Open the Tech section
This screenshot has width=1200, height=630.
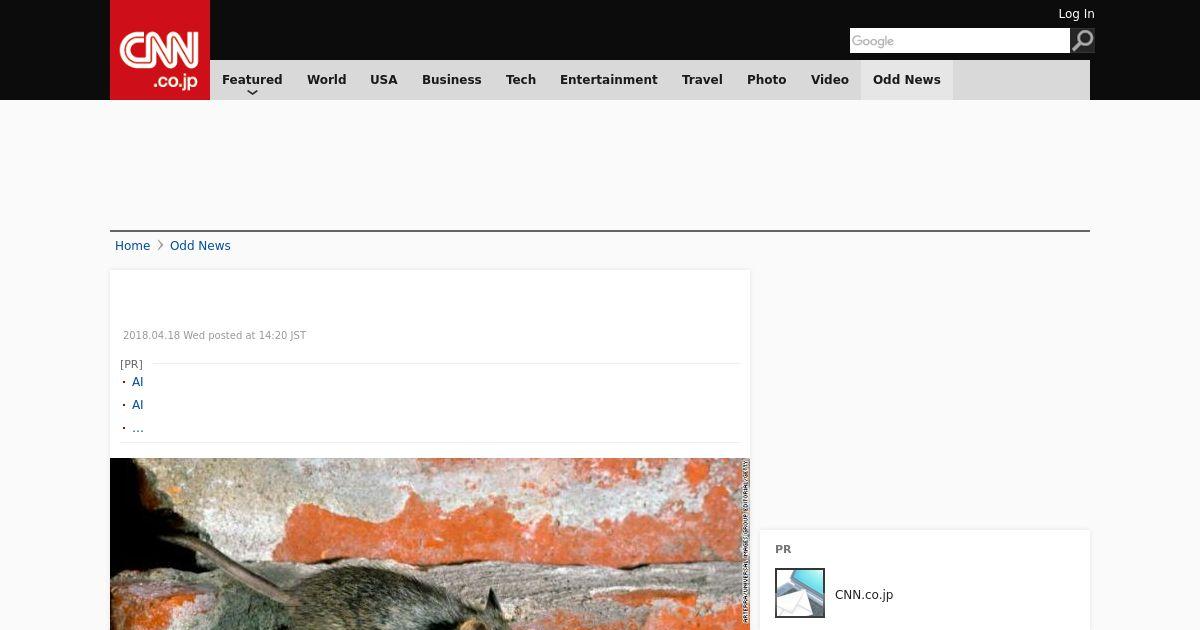521,80
